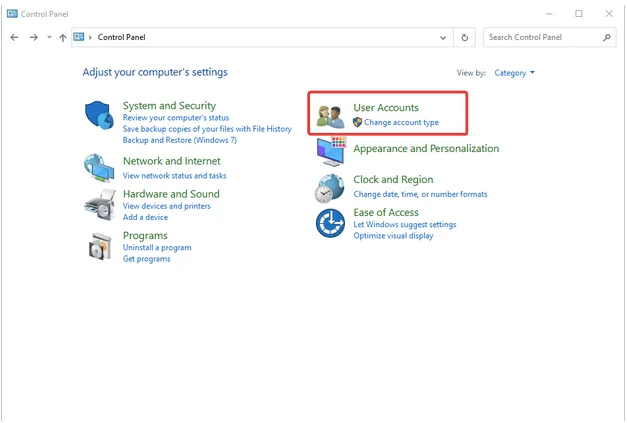
Task: Open the Programs category
Action: pos(145,235)
